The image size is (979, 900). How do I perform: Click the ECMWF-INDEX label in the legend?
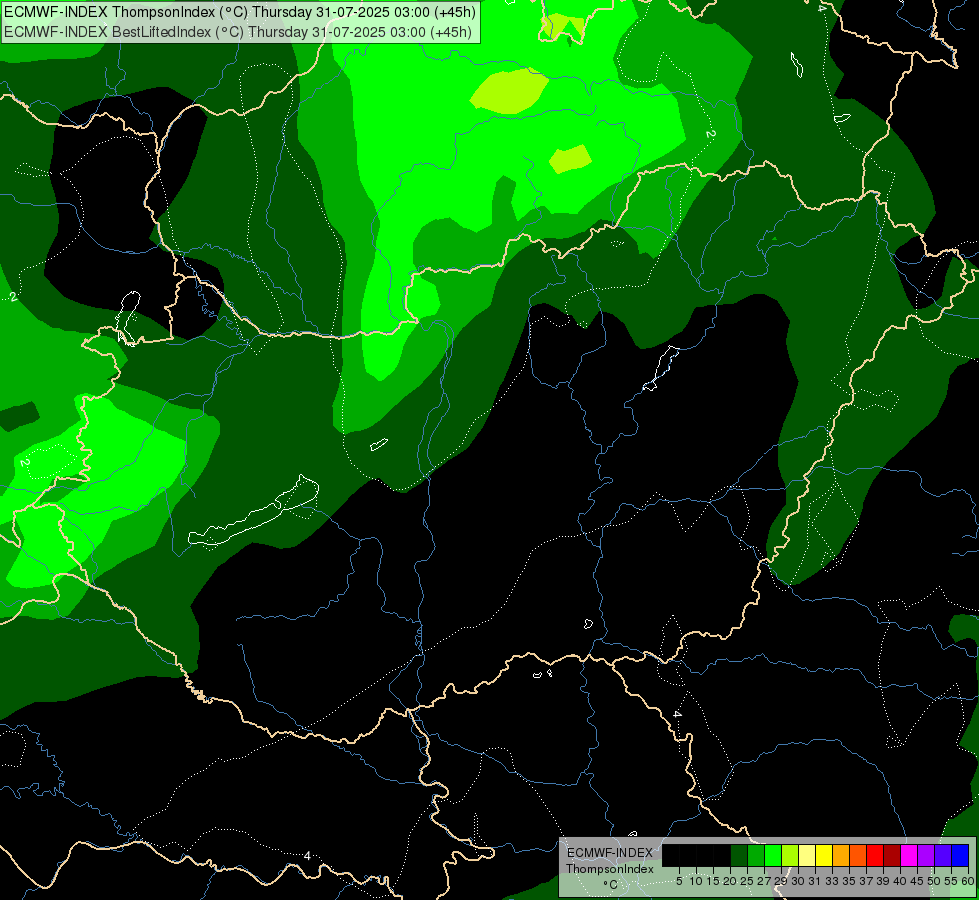click(x=610, y=853)
